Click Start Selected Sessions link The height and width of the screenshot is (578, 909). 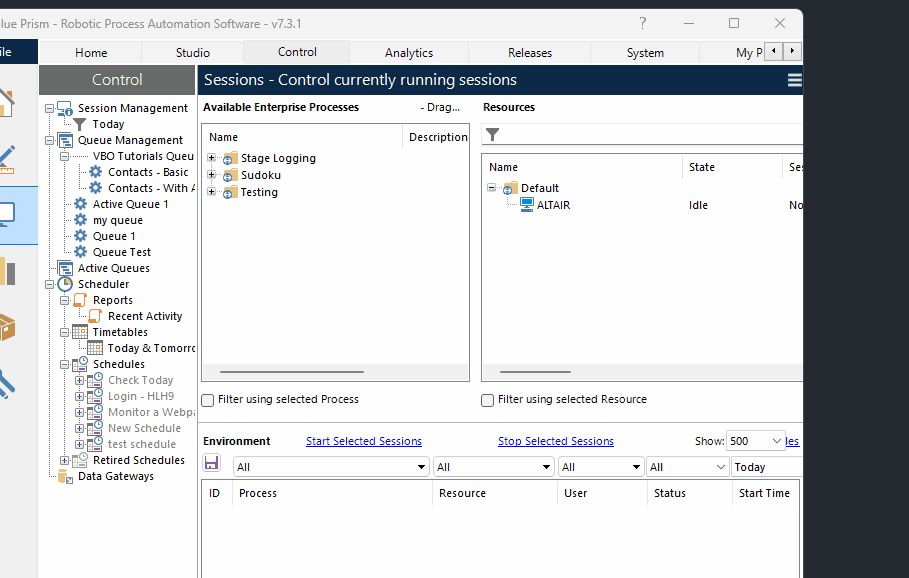[x=364, y=441]
